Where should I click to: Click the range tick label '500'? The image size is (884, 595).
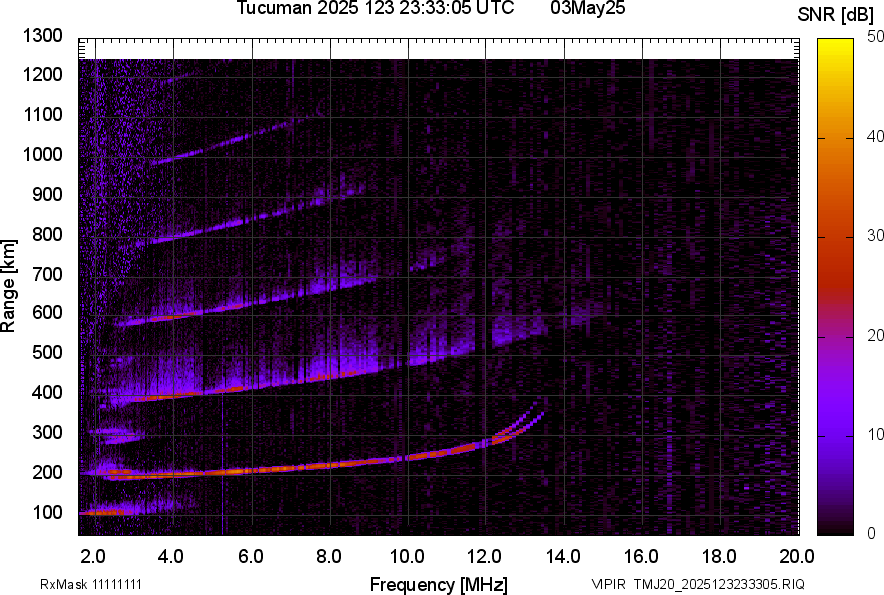pos(47,352)
